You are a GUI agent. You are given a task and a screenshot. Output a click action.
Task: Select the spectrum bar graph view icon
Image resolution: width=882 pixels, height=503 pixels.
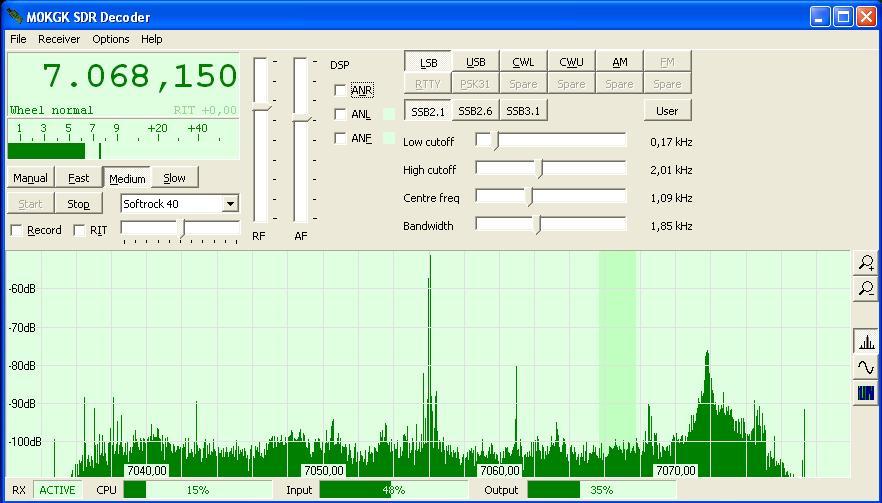866,342
